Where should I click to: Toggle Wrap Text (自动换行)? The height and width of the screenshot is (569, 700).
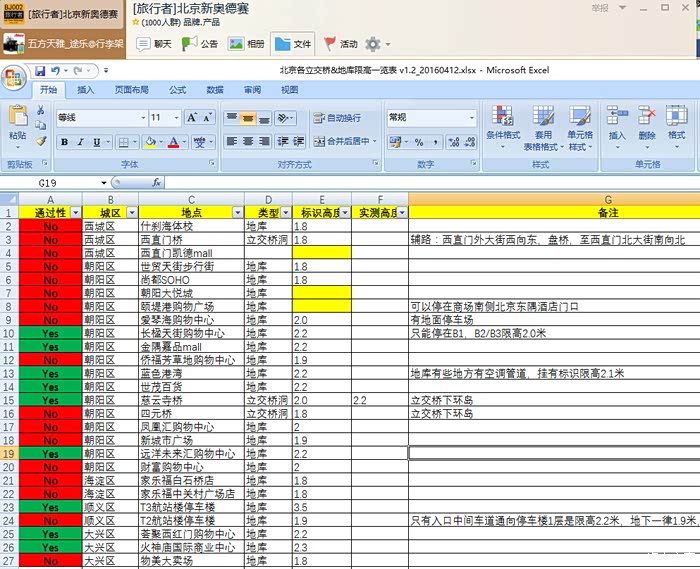[x=335, y=118]
